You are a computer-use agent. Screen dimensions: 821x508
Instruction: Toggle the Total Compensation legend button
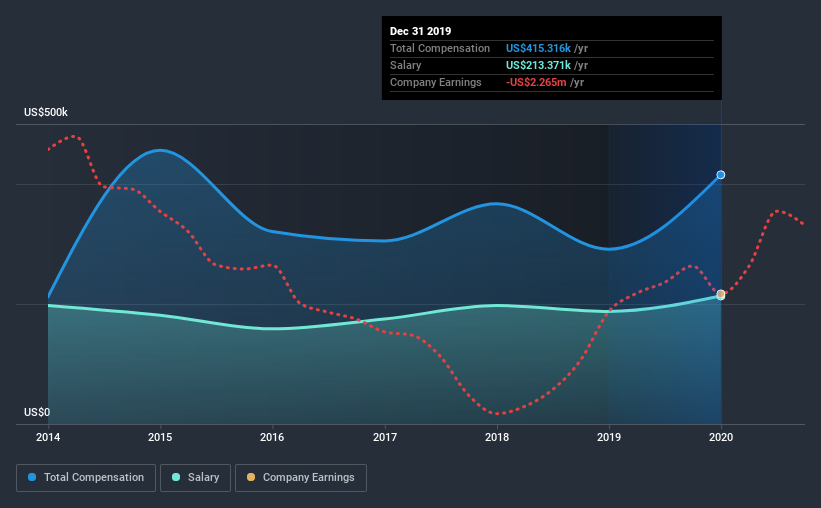click(x=86, y=478)
